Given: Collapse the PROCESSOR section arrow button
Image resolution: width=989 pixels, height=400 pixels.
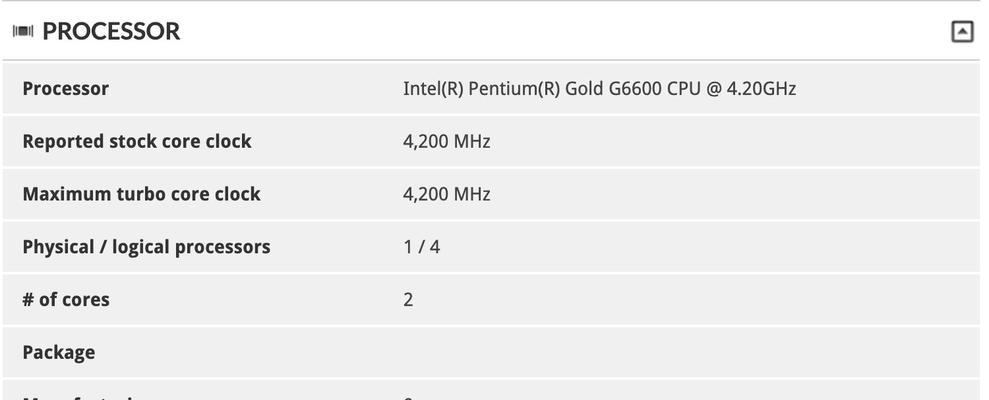Looking at the screenshot, I should pyautogui.click(x=962, y=31).
